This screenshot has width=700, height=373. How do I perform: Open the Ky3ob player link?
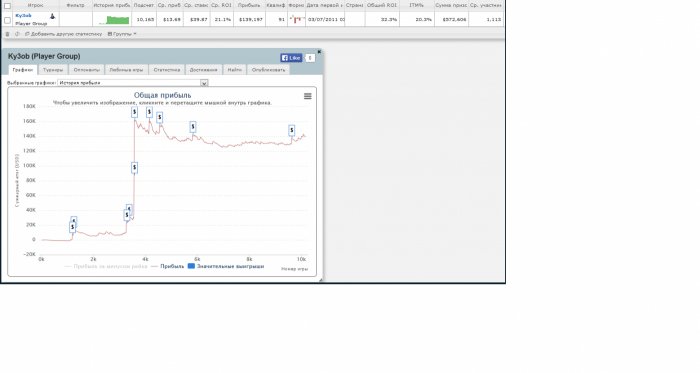point(23,16)
